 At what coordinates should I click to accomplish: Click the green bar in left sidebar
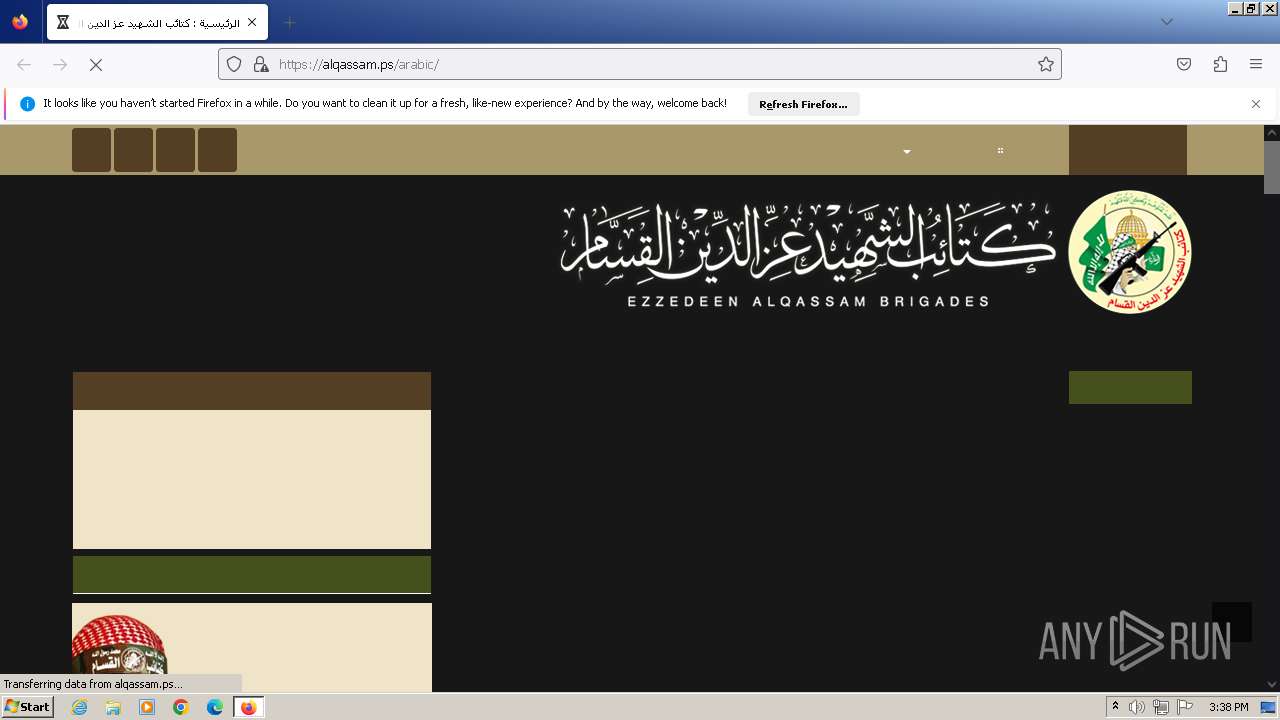tap(252, 575)
